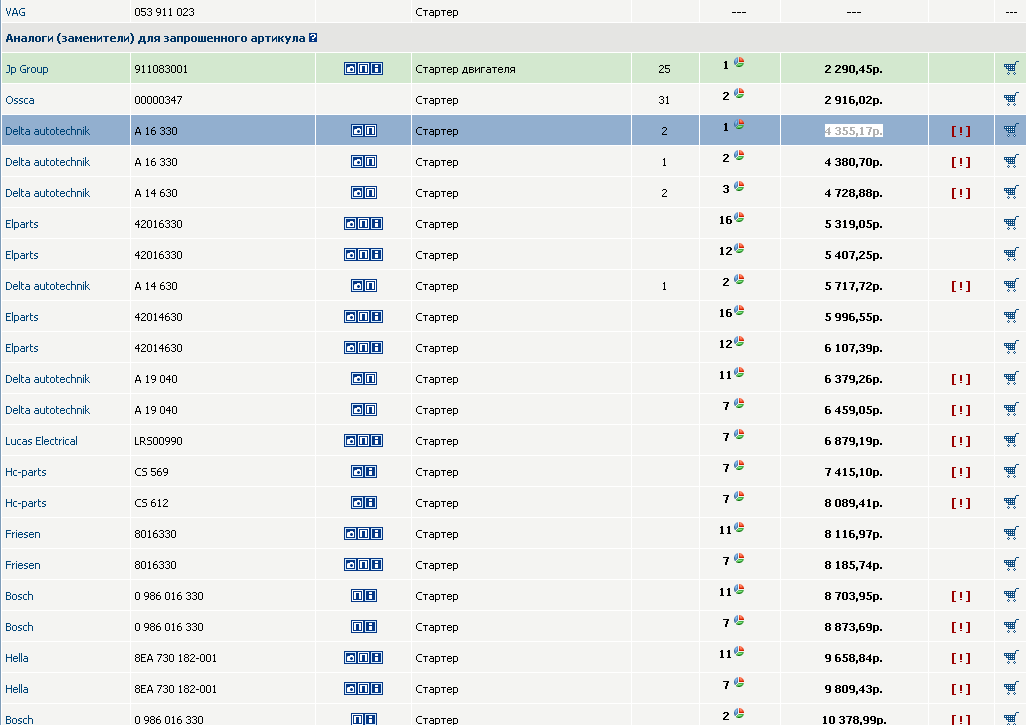The width and height of the screenshot is (1026, 725).
Task: Open info 'i' icon for Lucas Electrical LRS00990
Action: pyautogui.click(x=376, y=441)
